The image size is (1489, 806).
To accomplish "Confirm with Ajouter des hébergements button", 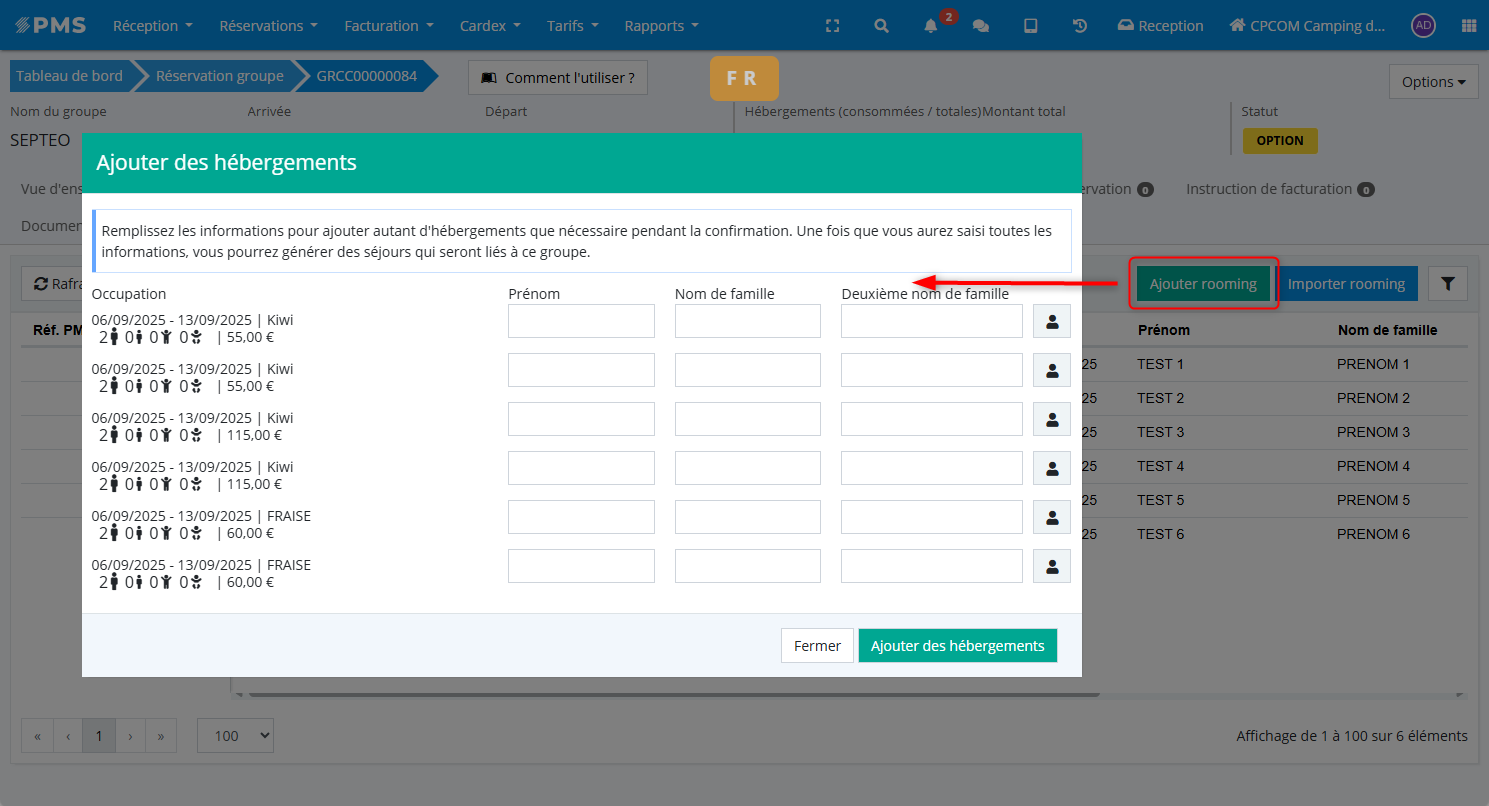I will point(957,646).
